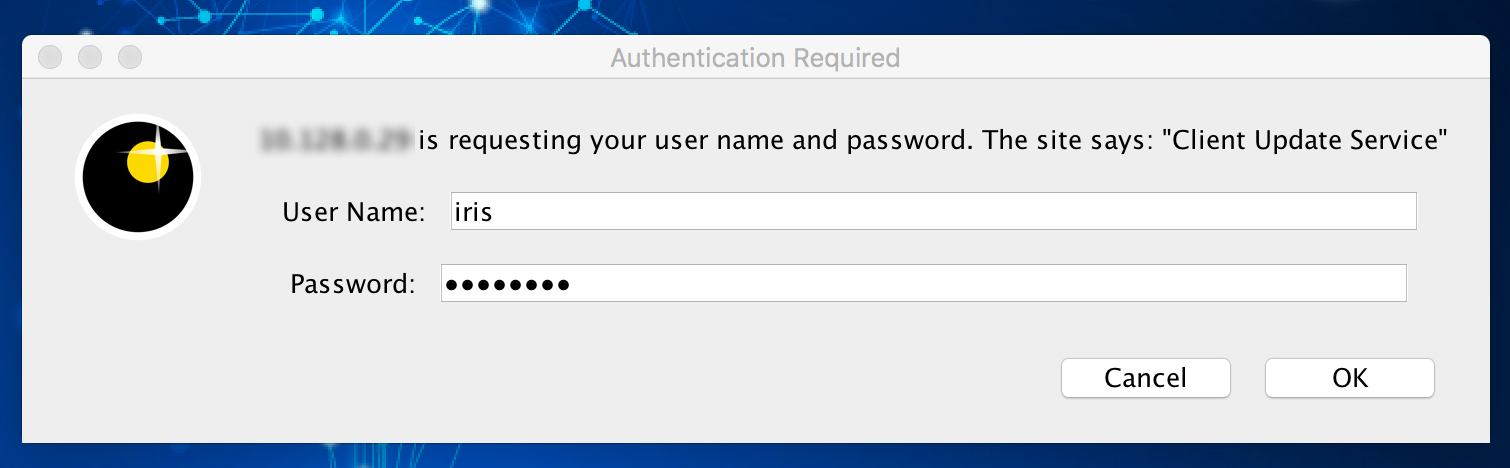Click the "Password:" label
This screenshot has width=1510, height=468.
[352, 284]
